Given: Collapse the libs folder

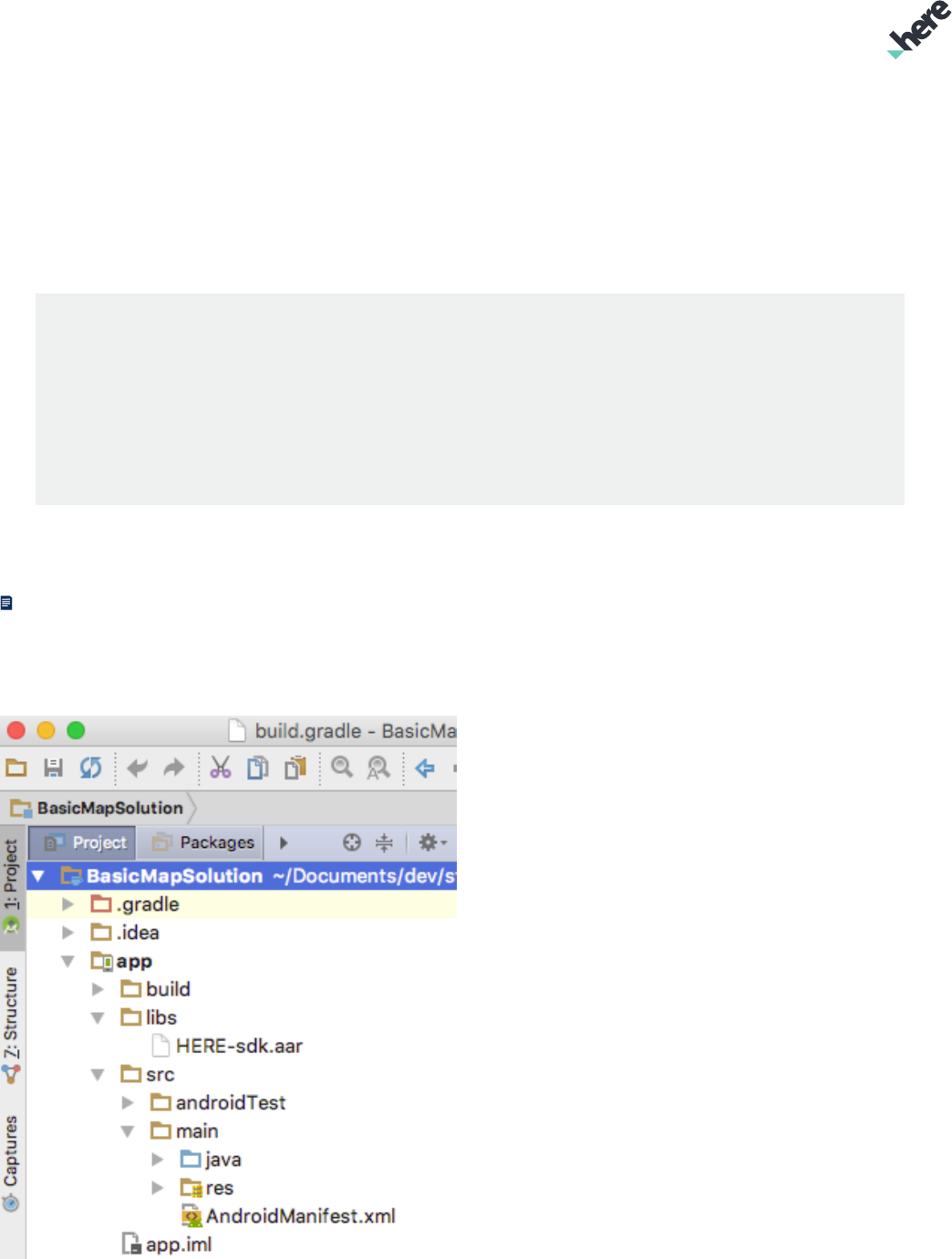Looking at the screenshot, I should click(x=98, y=1017).
